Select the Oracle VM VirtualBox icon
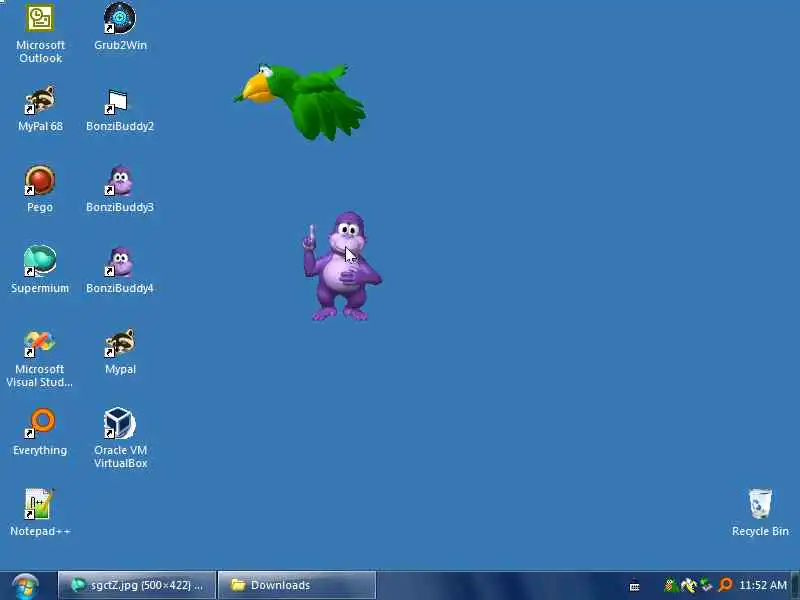 [x=120, y=438]
